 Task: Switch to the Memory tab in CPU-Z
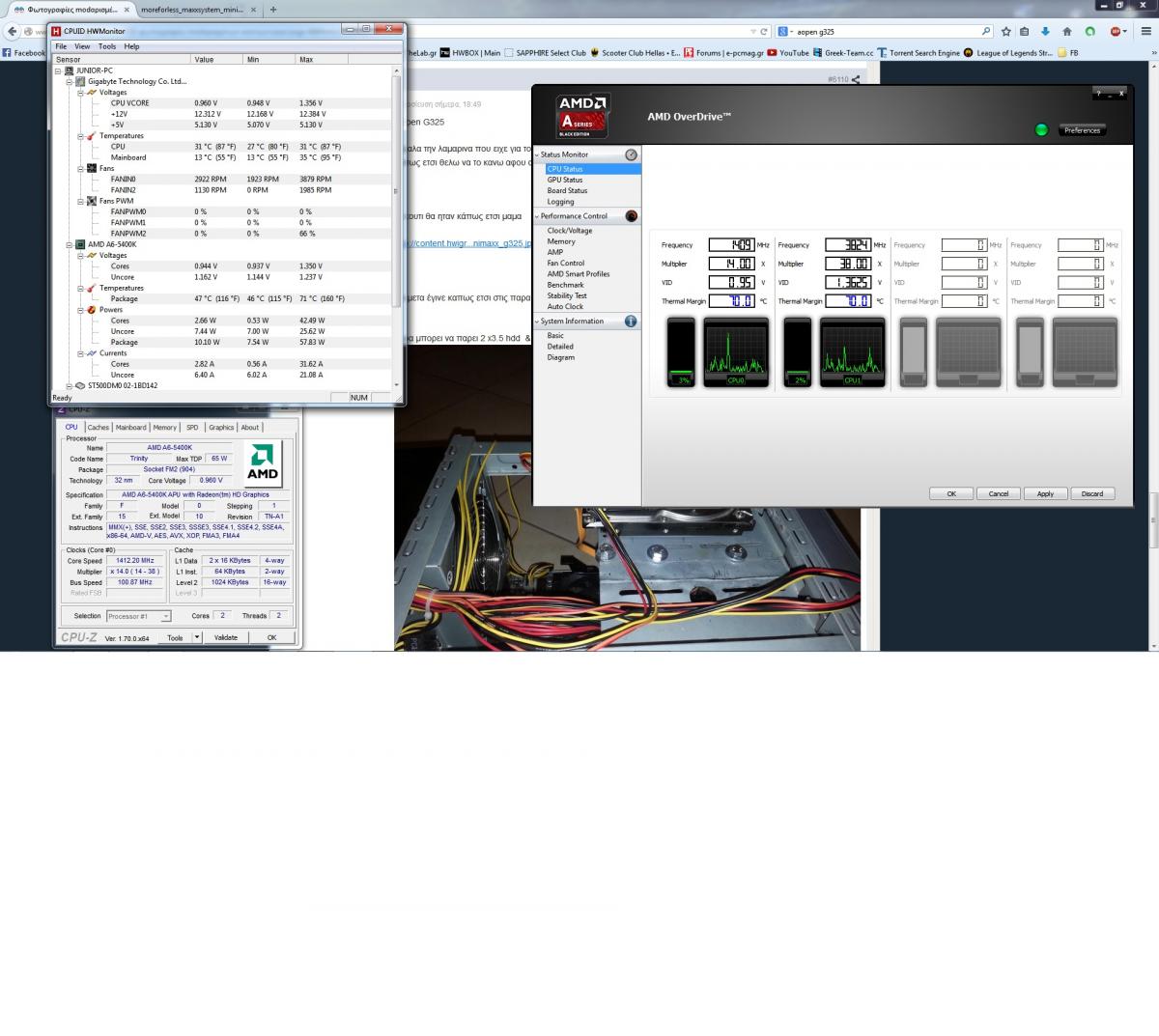[x=165, y=427]
